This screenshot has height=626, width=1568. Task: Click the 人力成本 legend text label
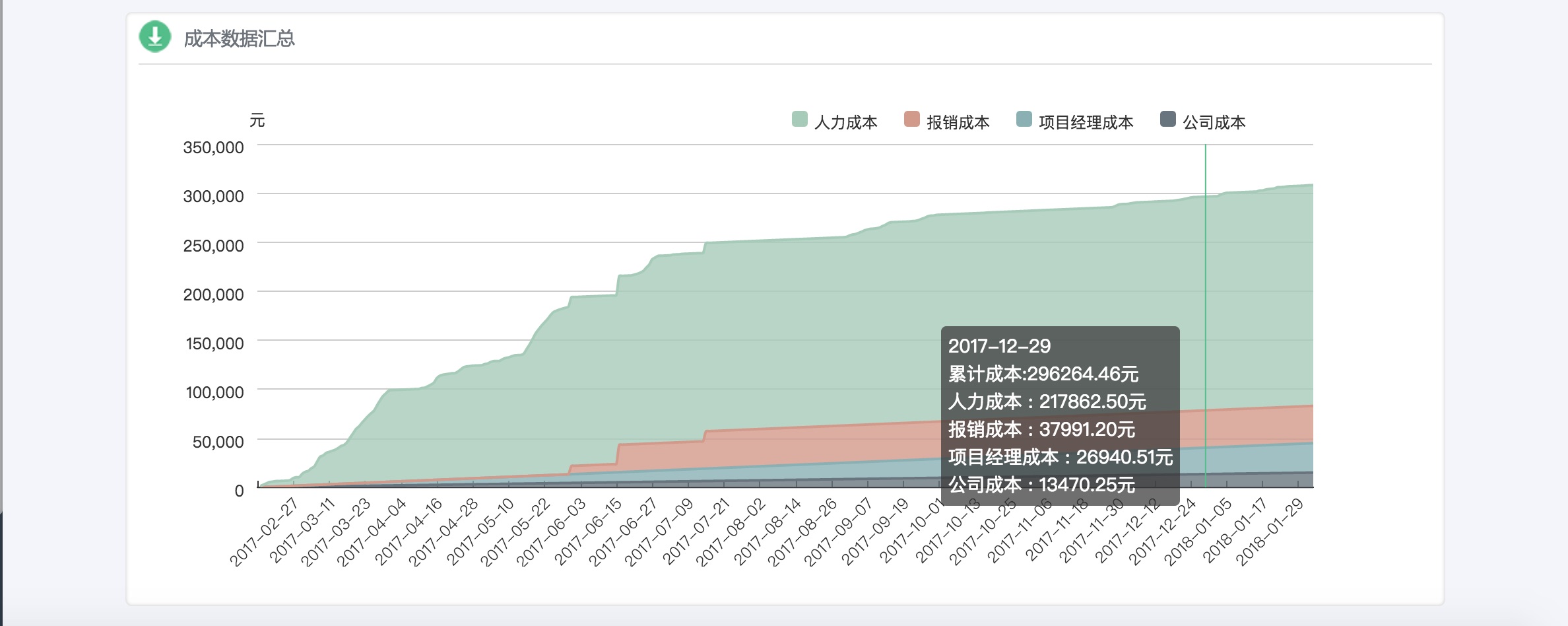click(x=845, y=122)
